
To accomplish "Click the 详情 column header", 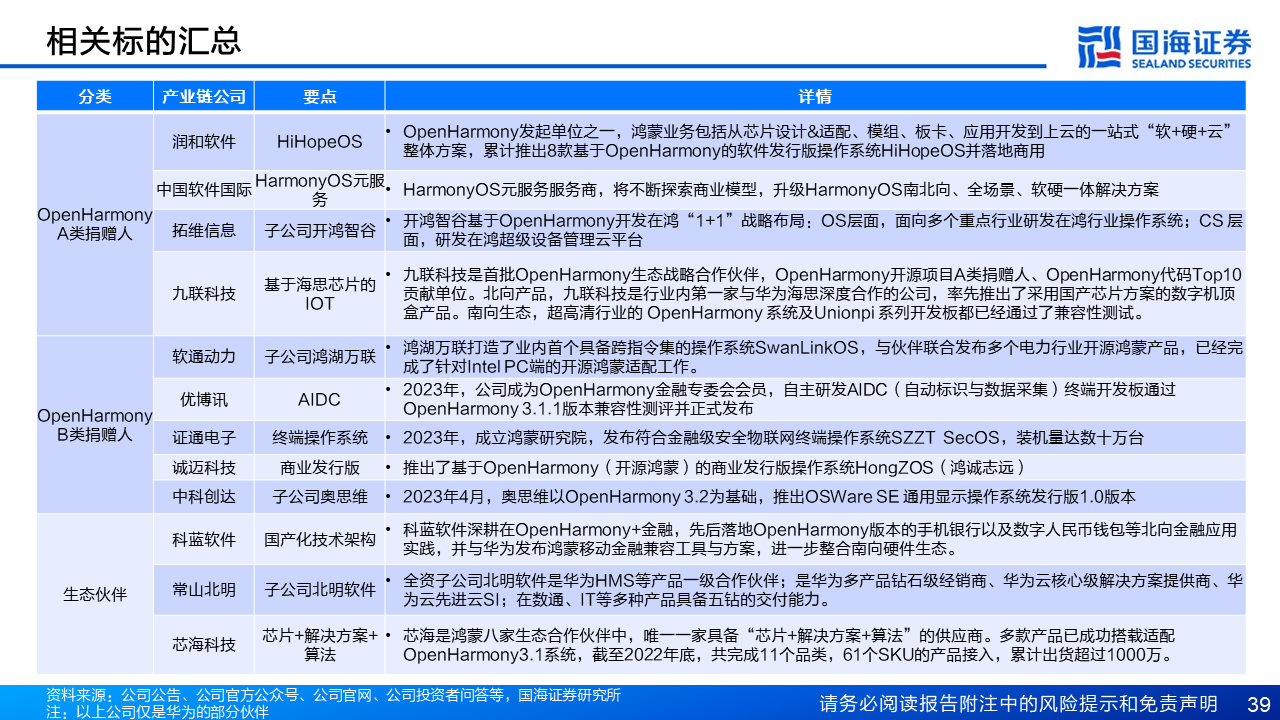I will [x=816, y=97].
